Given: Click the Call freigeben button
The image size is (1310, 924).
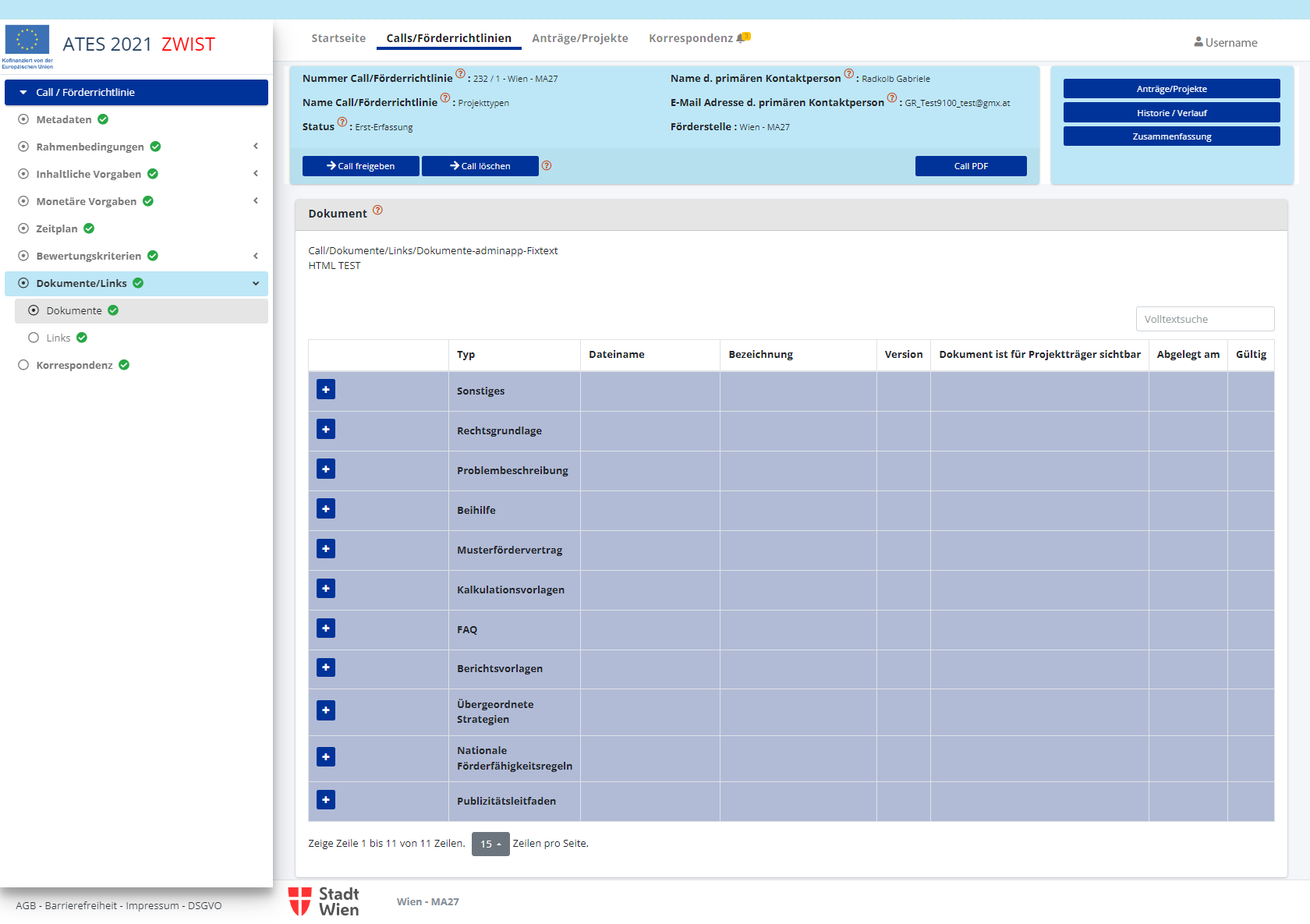Looking at the screenshot, I should tap(361, 166).
